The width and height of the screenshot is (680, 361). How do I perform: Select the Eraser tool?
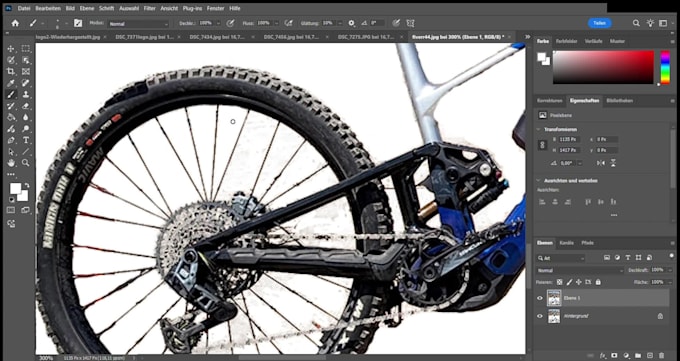(x=26, y=106)
